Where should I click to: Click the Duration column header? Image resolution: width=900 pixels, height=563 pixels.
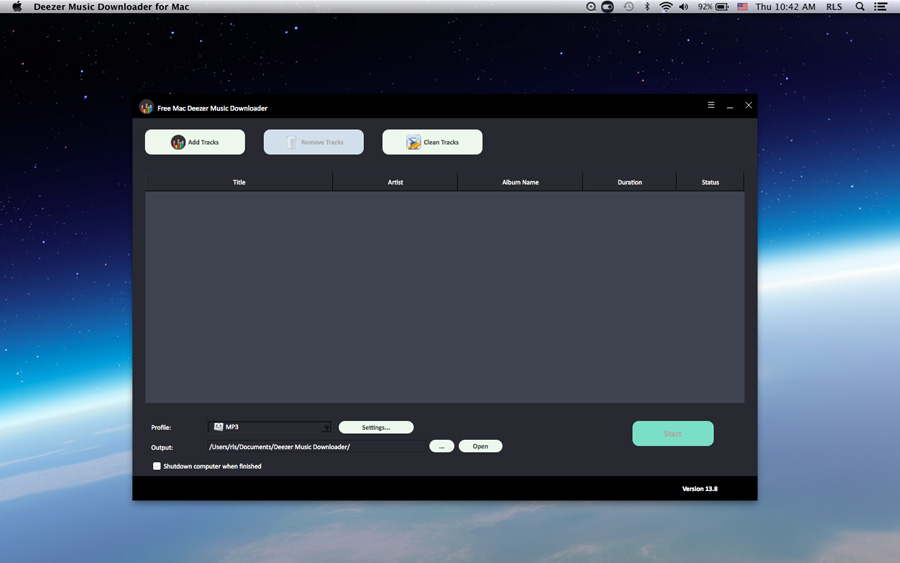[x=630, y=182]
